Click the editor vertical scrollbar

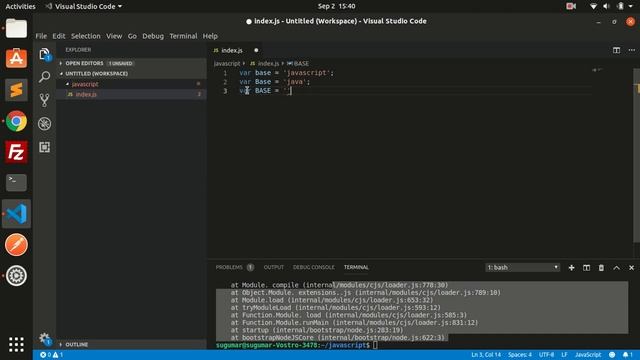click(636, 155)
